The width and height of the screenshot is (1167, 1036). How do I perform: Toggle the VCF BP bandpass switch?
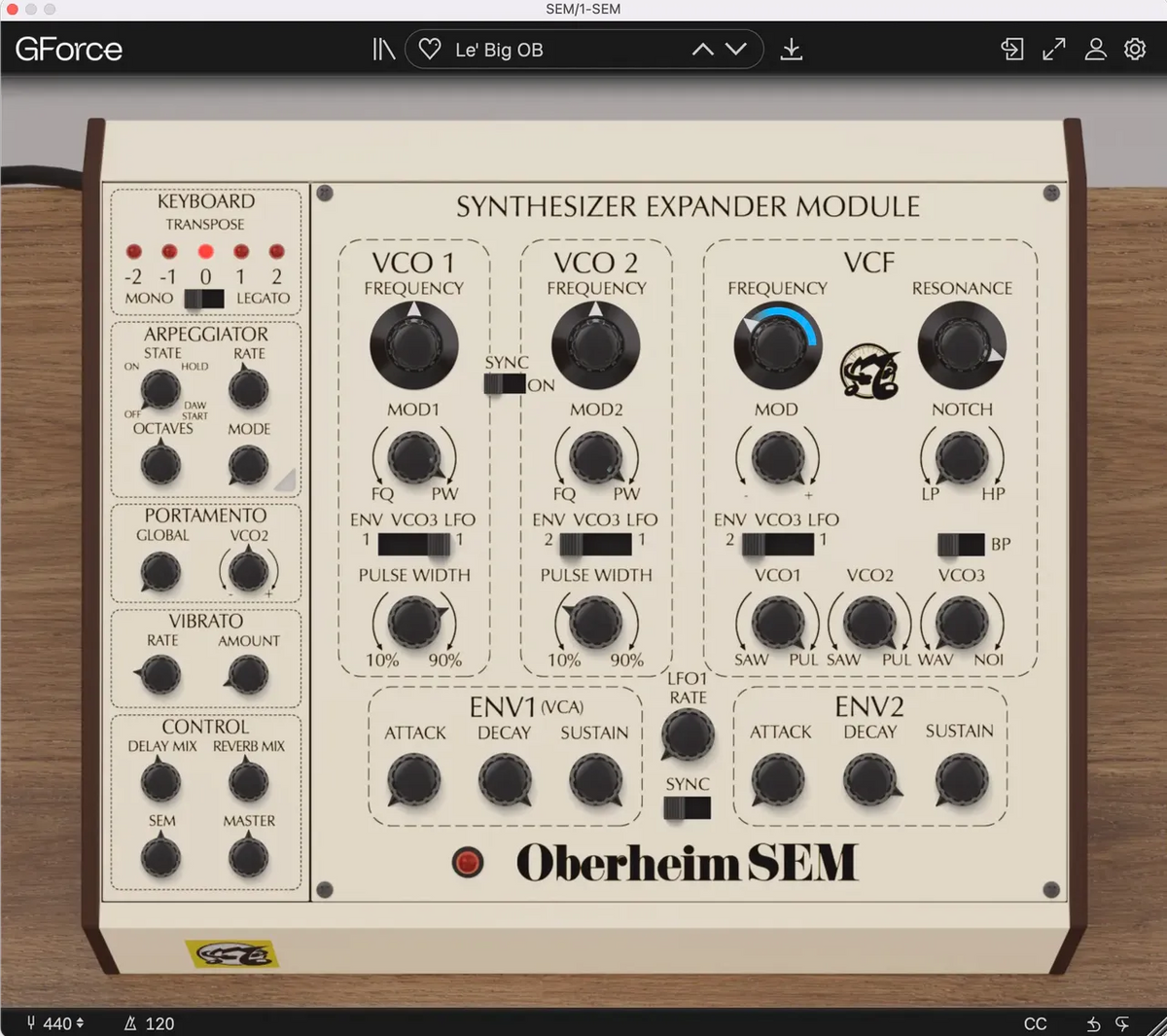click(x=961, y=545)
